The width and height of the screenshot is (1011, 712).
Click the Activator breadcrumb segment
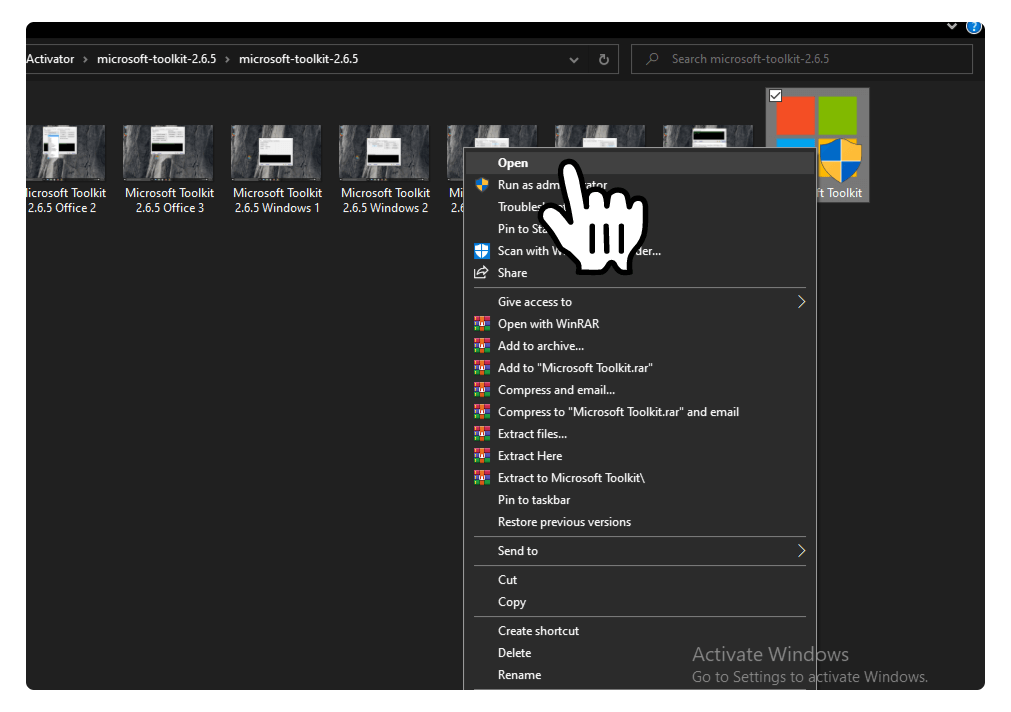(50, 59)
